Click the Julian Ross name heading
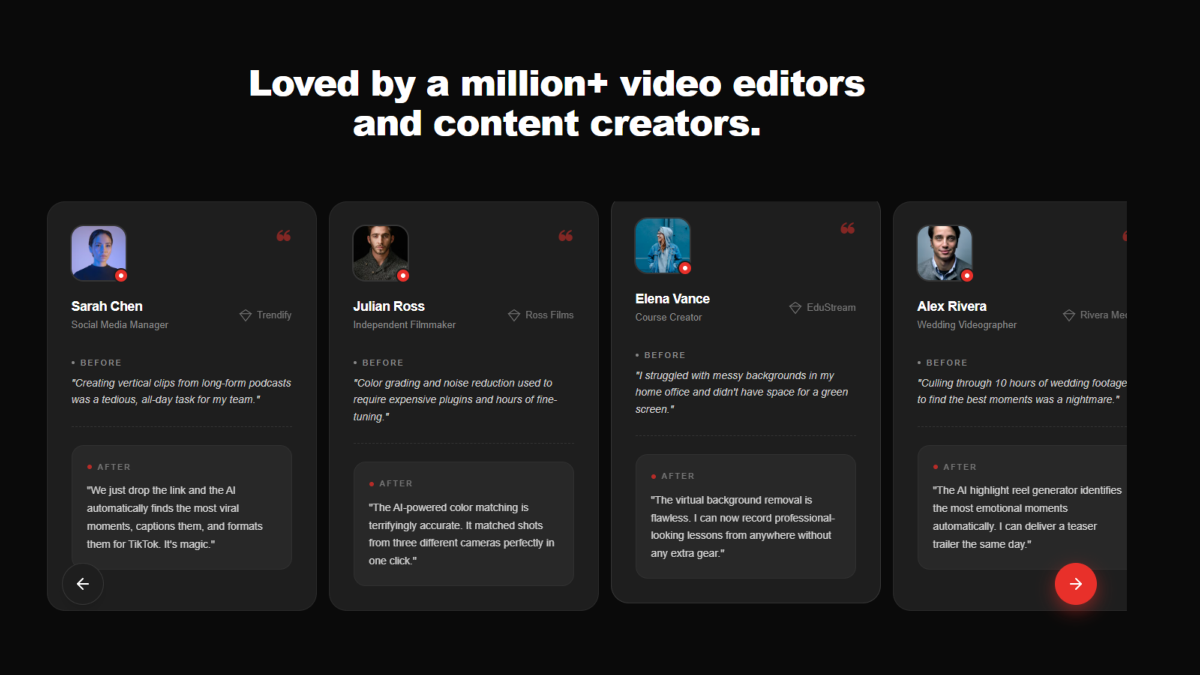The width and height of the screenshot is (1200, 675). (x=389, y=306)
